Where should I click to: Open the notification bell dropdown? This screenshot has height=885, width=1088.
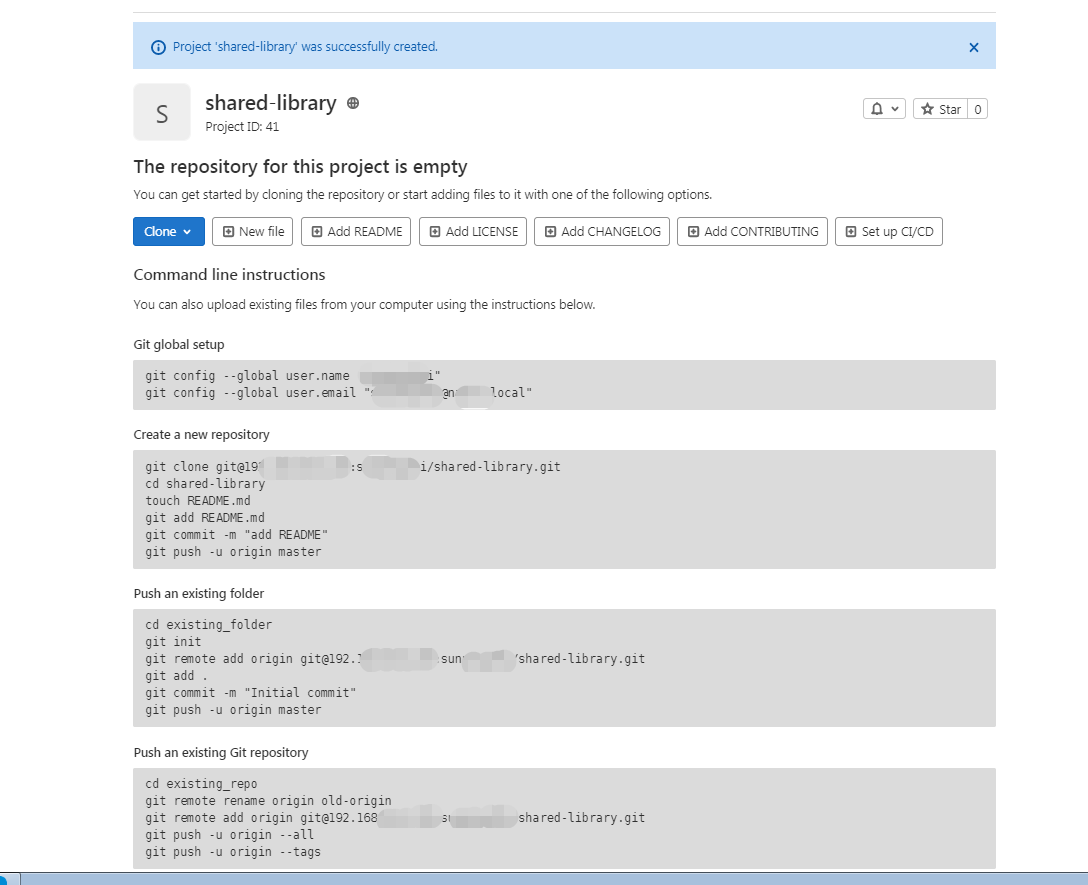[x=884, y=109]
